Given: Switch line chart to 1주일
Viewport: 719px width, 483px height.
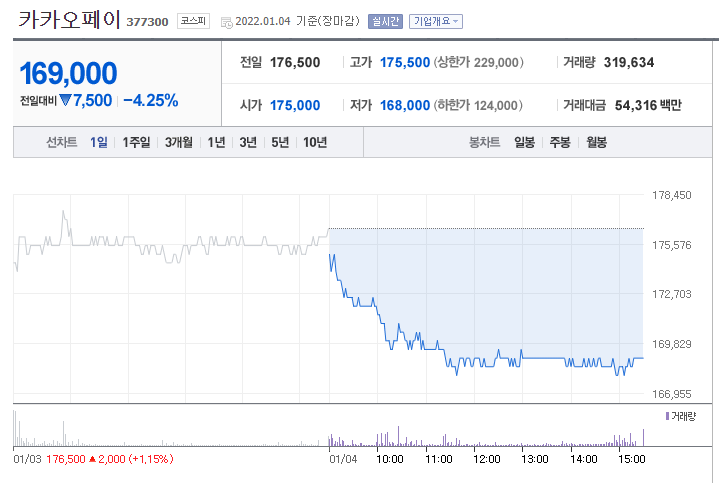Looking at the screenshot, I should [x=136, y=142].
